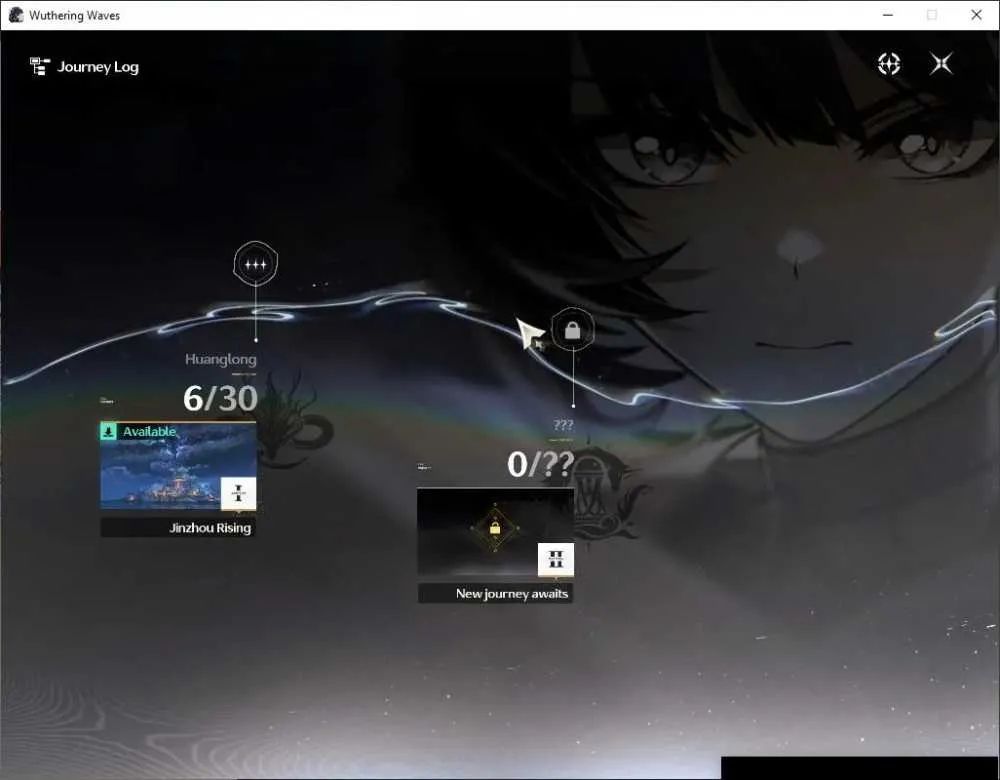Minimize the Wuthering Waves window
The image size is (1000, 780).
(888, 15)
